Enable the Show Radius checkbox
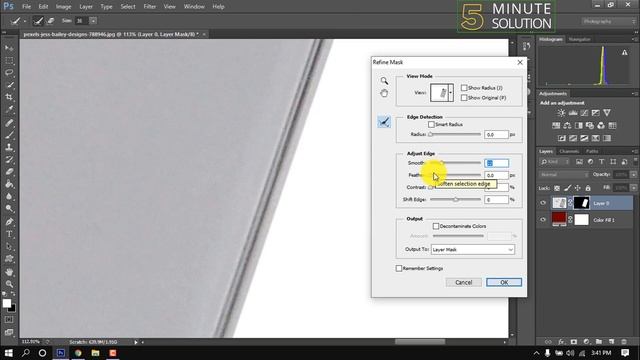Screen dimensions: 640x360 click(x=464, y=88)
